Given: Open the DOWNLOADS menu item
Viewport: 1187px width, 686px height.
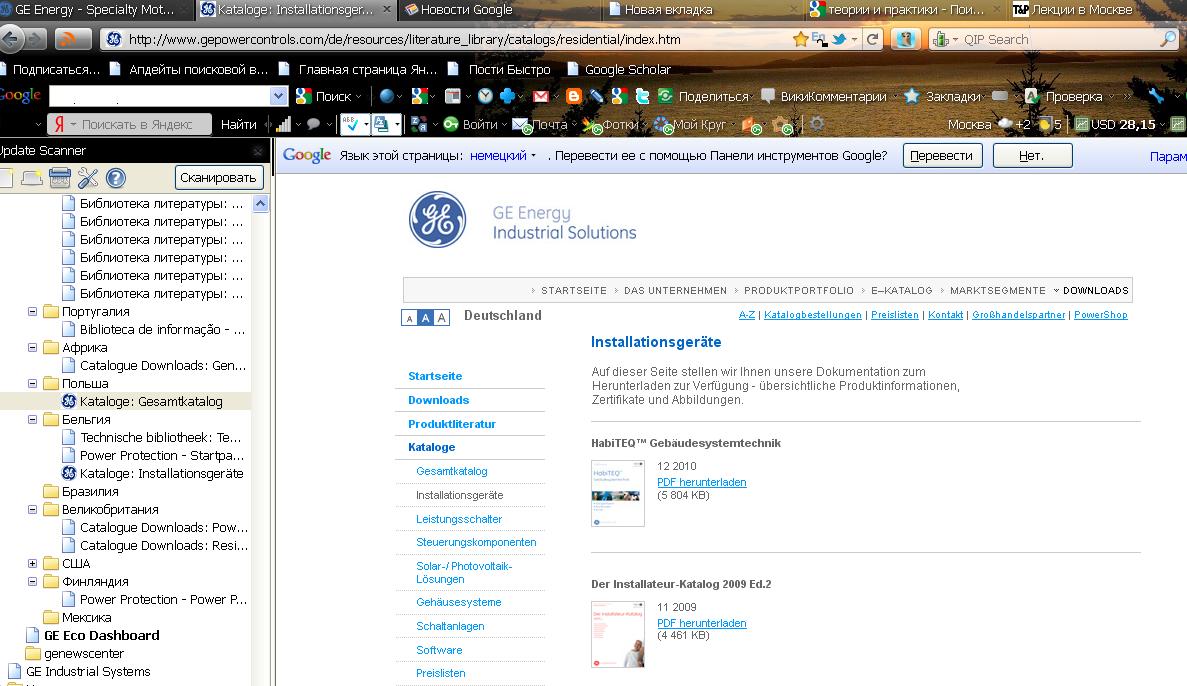Looking at the screenshot, I should (x=1095, y=291).
